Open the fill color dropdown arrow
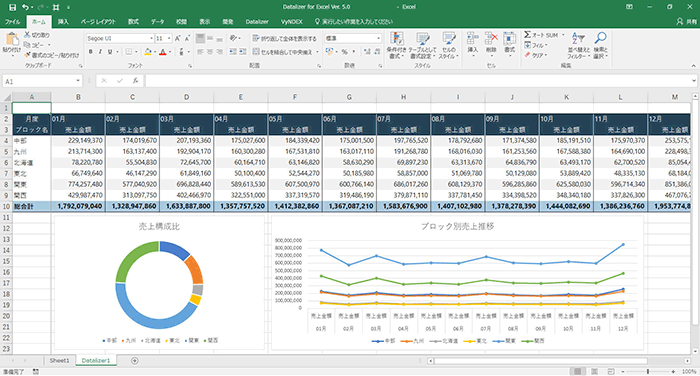 point(154,52)
